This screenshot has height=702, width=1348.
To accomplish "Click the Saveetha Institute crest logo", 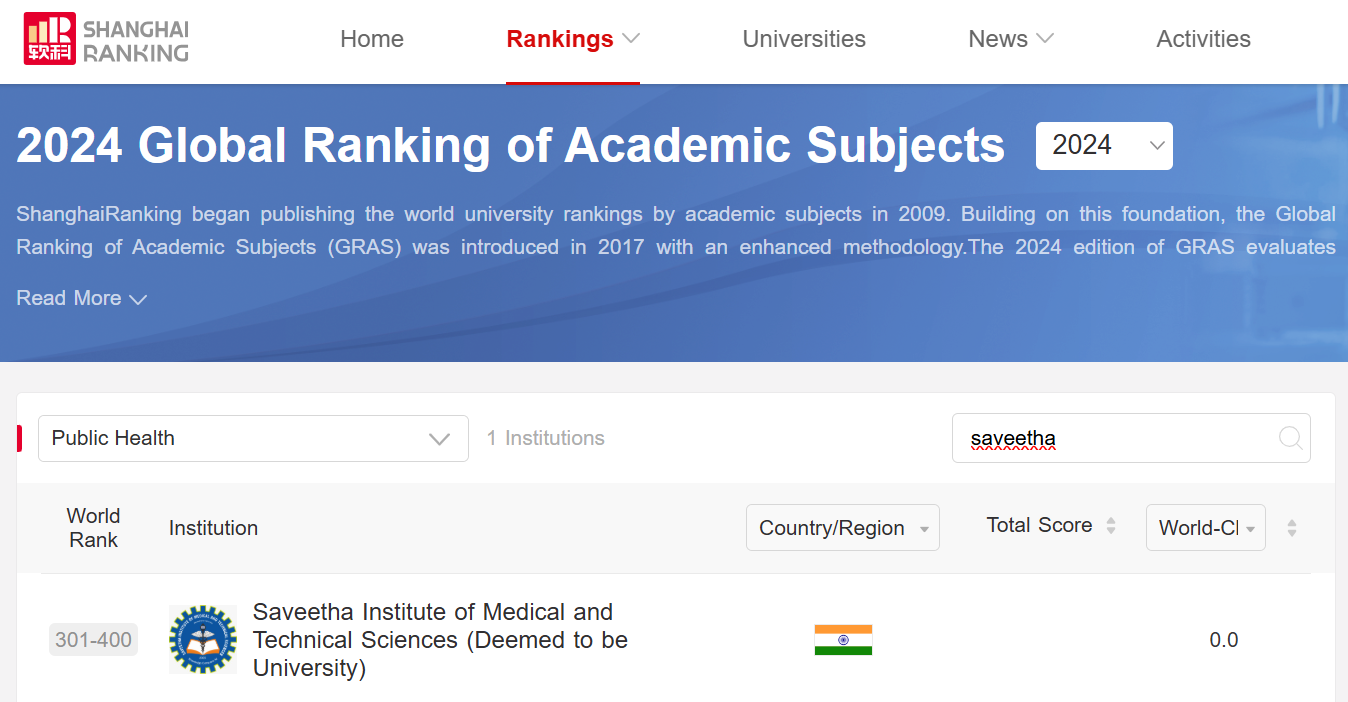I will tap(203, 639).
